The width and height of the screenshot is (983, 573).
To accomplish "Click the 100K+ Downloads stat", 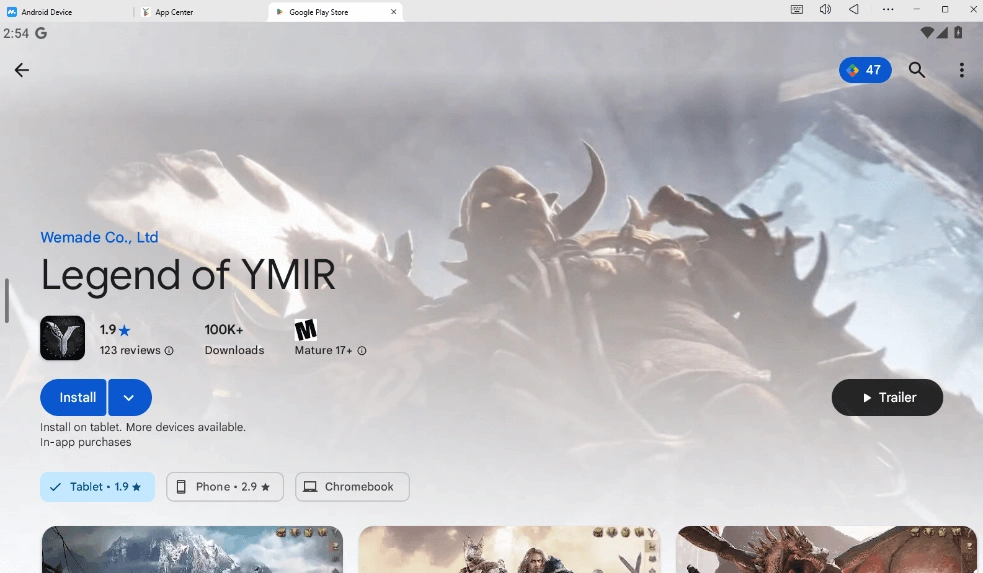I will tap(234, 340).
